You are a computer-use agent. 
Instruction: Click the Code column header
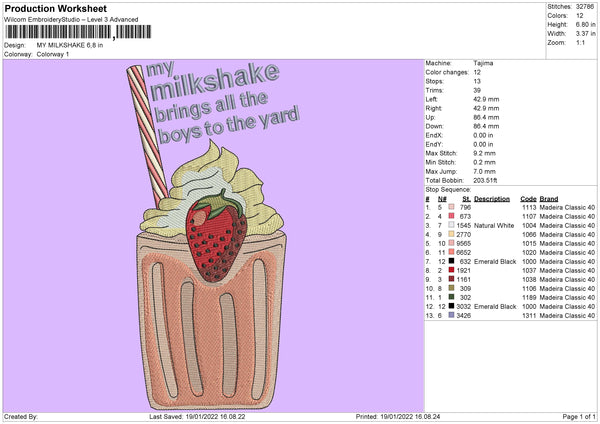528,199
